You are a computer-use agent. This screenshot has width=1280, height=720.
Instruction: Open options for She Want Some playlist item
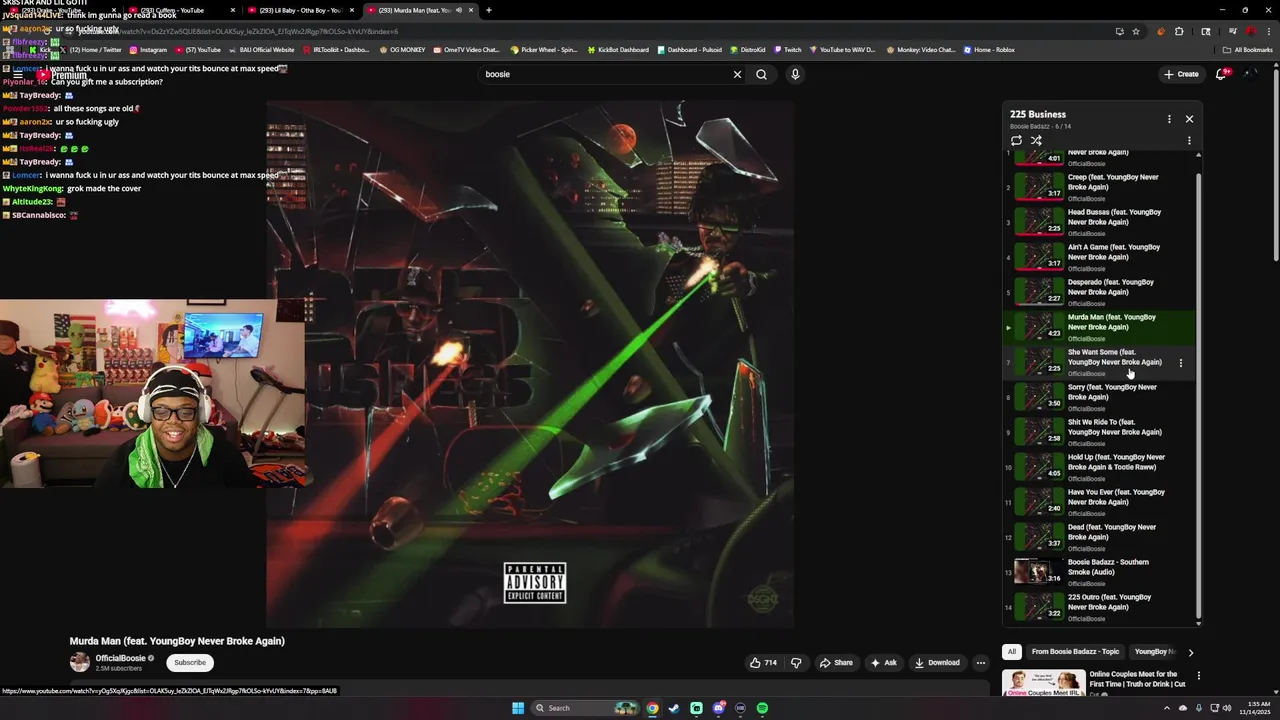[x=1180, y=363]
